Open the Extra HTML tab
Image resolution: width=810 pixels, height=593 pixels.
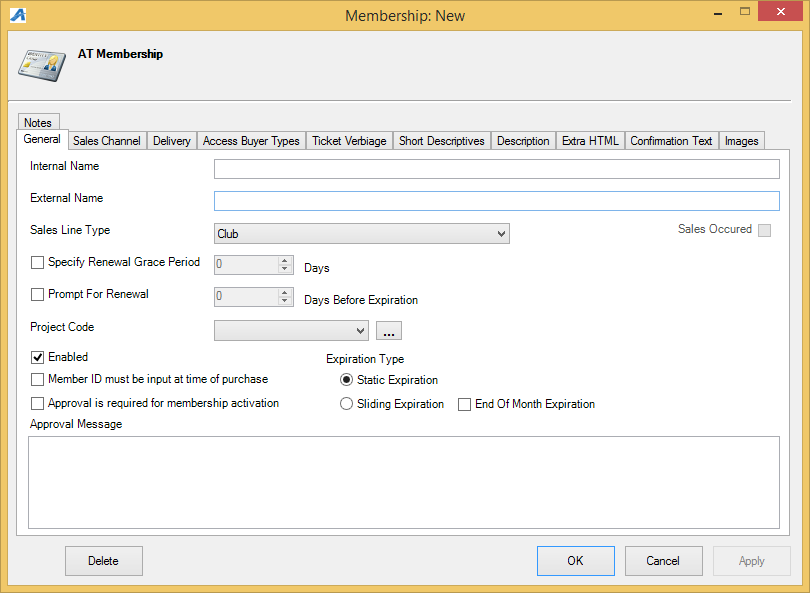point(590,141)
